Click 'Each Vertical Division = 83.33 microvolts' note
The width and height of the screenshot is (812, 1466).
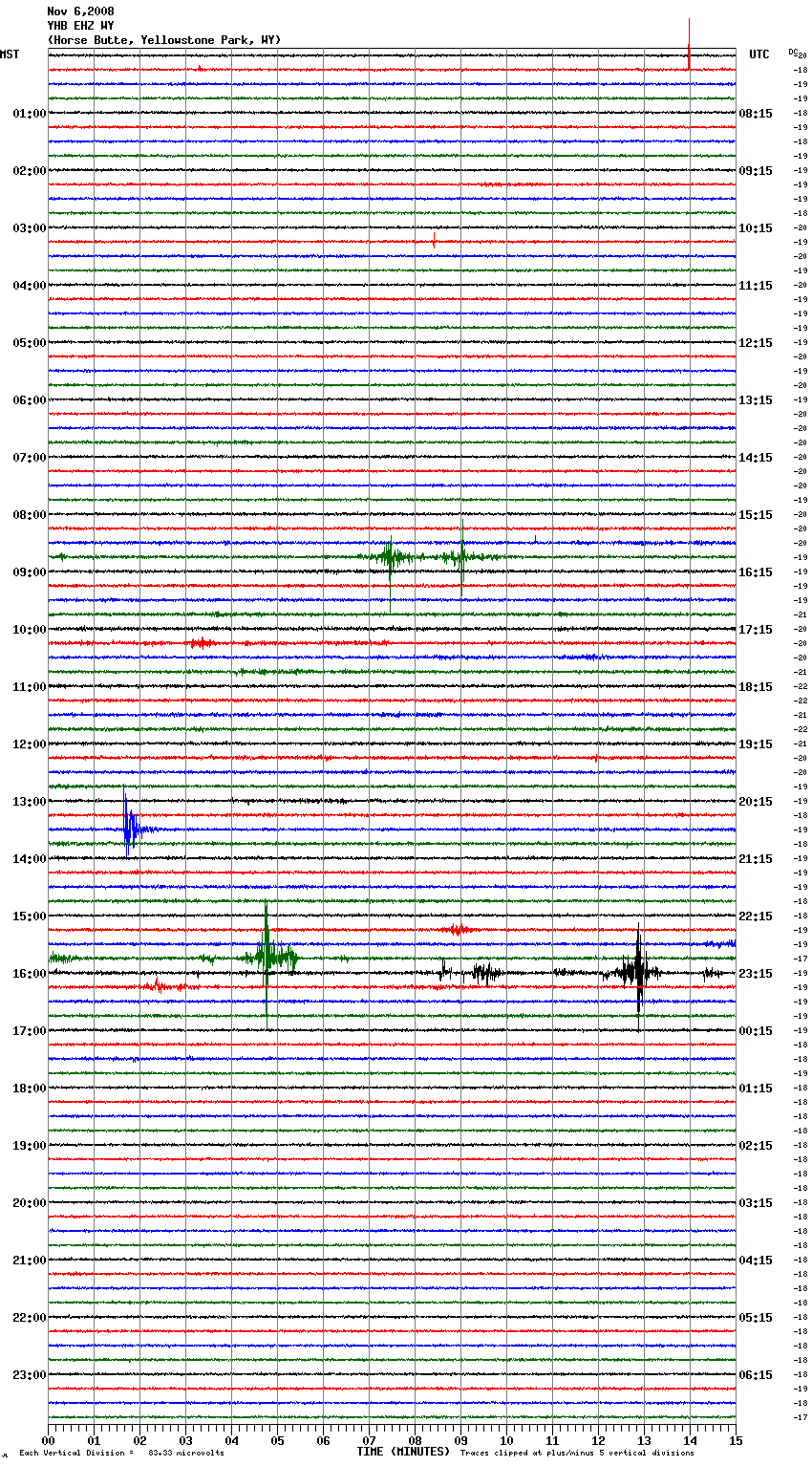click(121, 1454)
